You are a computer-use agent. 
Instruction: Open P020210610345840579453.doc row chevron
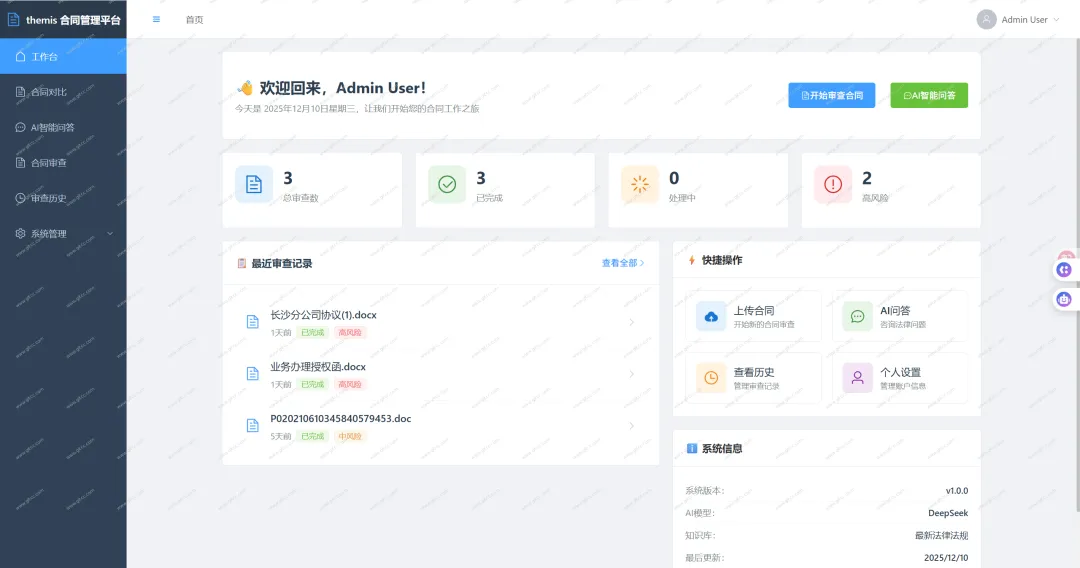[x=632, y=426]
